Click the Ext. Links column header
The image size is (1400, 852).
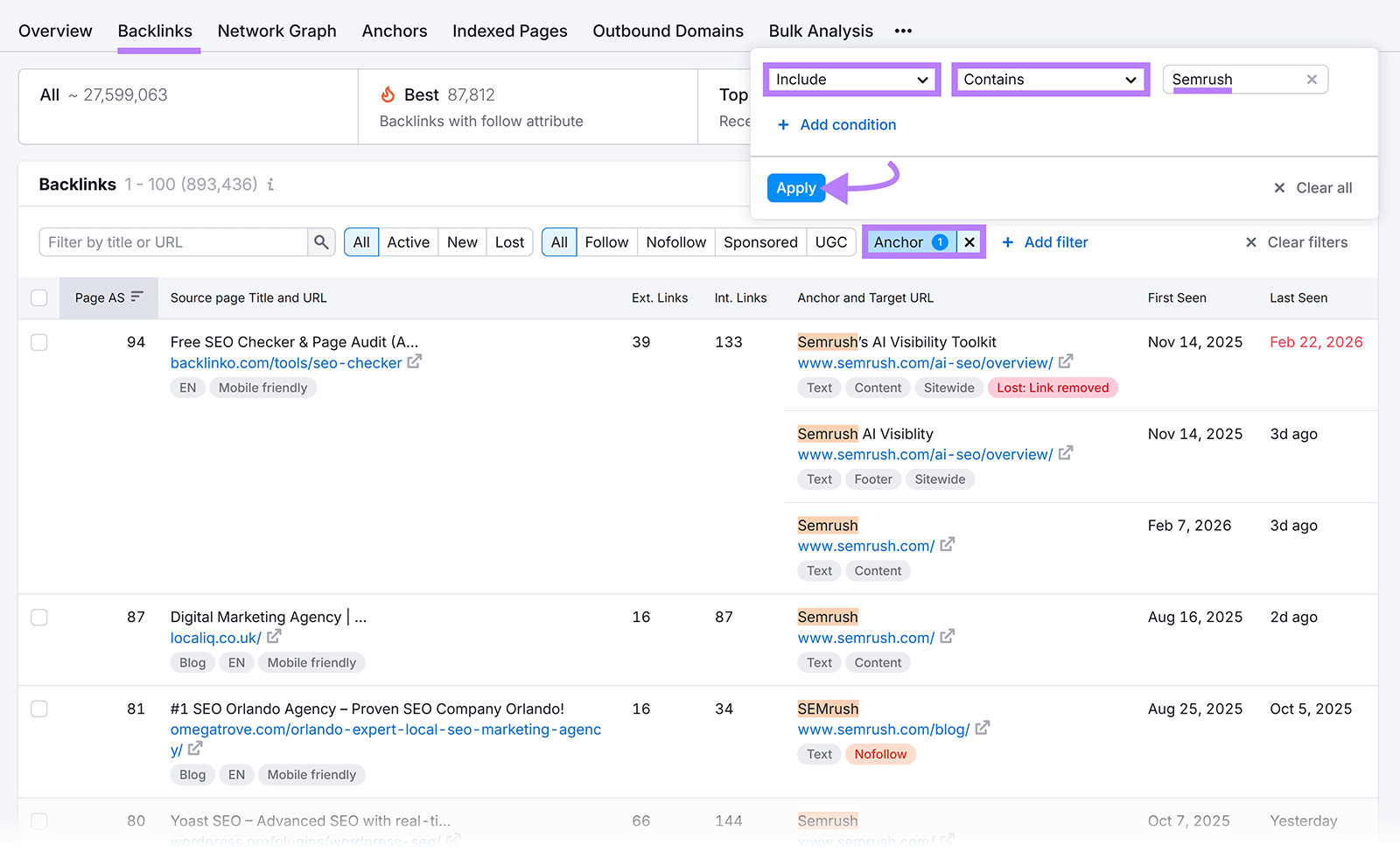pos(660,297)
